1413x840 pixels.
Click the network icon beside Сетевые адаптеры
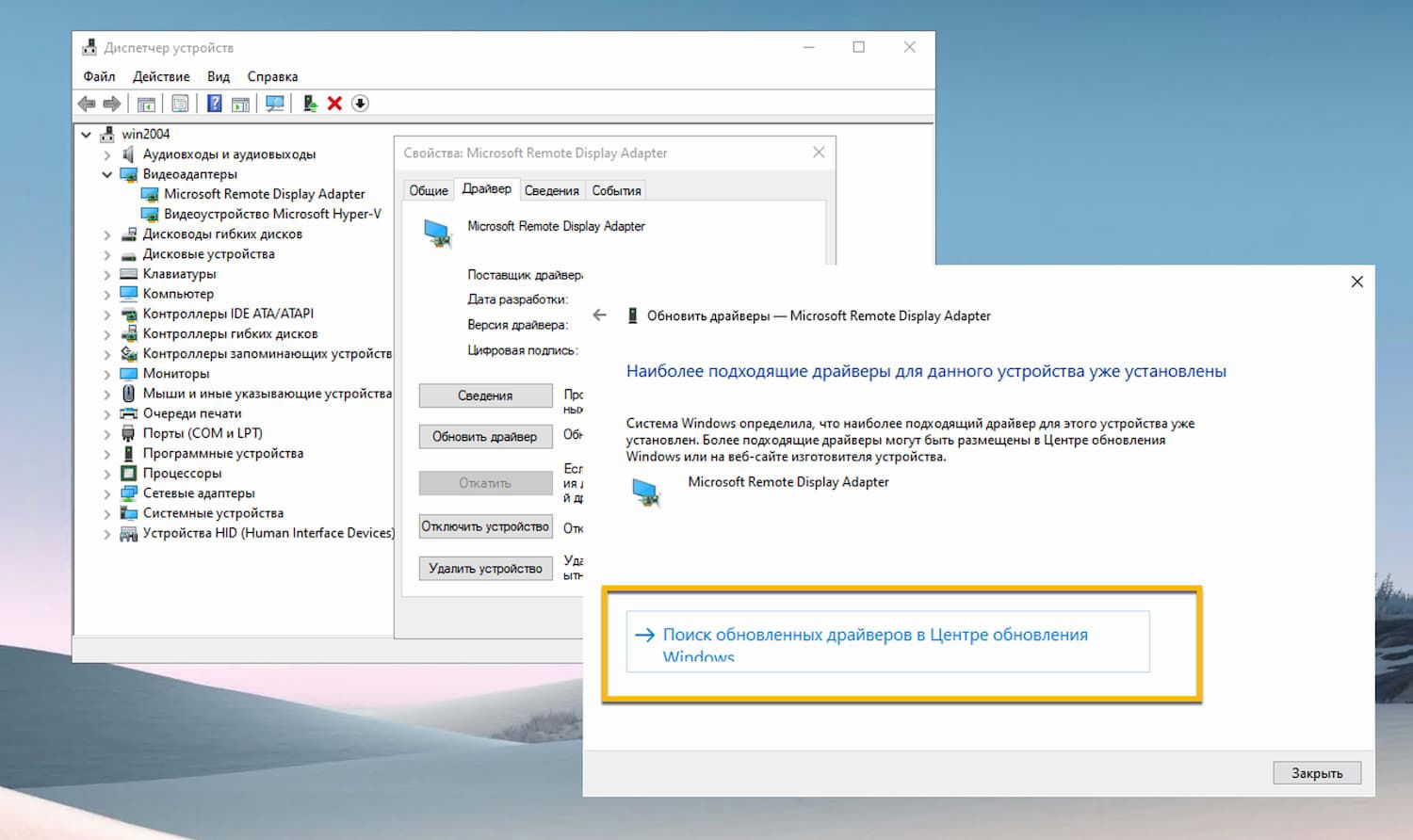[129, 493]
